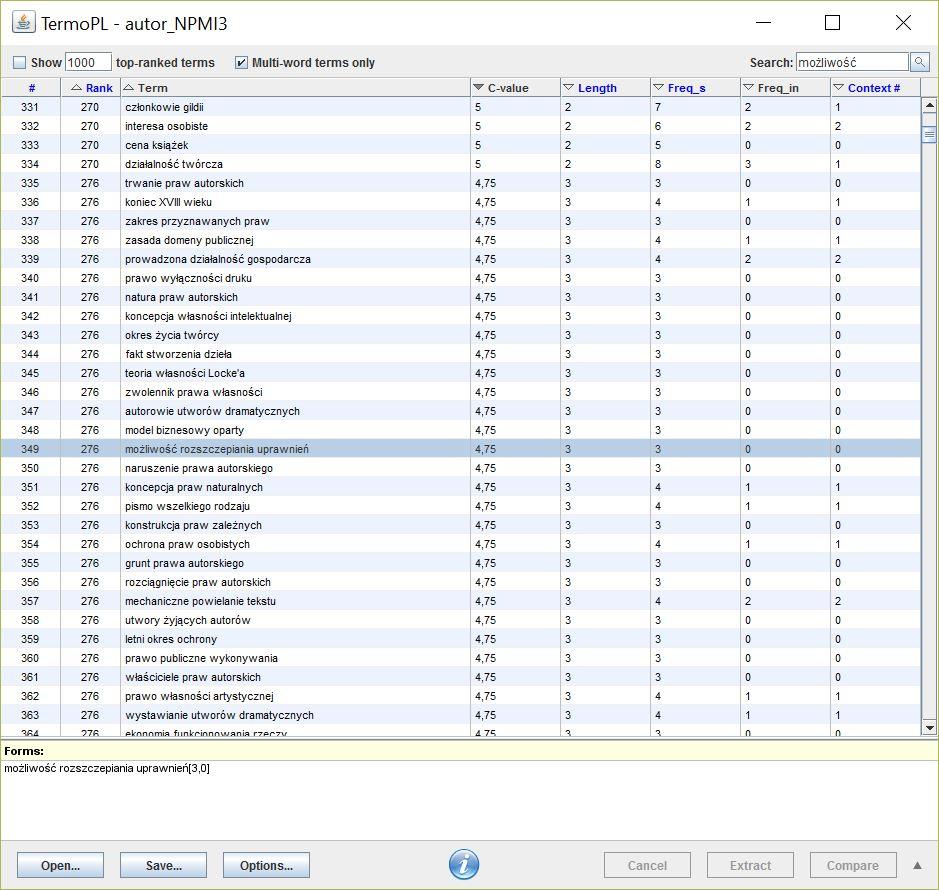Screen dimensions: 939x890
Task: Select row 'naruszenie prawa autorskiego'
Action: coord(461,468)
